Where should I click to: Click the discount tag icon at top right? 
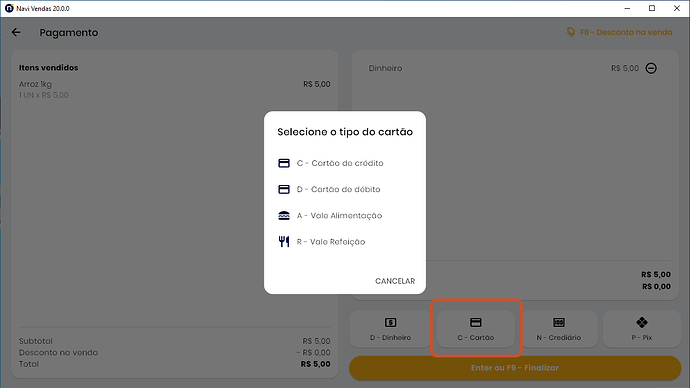571,32
